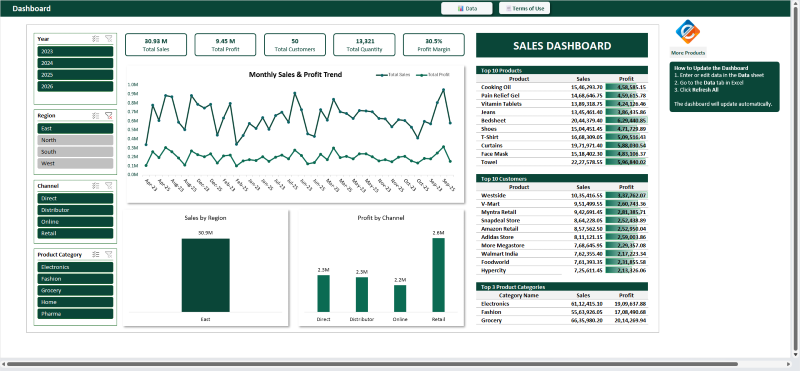
Task: Filter by the South region
Action: pyautogui.click(x=75, y=152)
